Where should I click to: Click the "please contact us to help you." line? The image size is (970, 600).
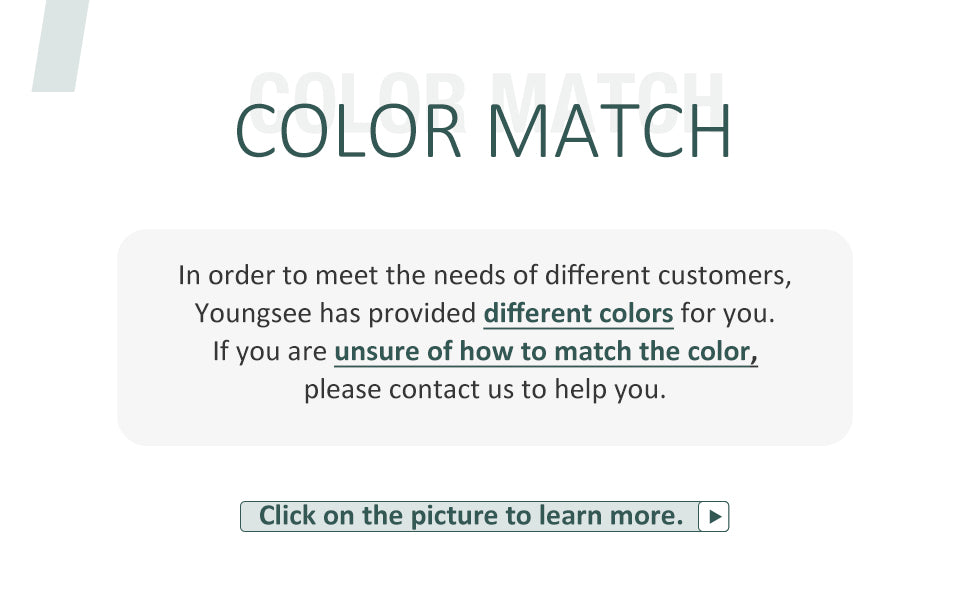tap(485, 390)
